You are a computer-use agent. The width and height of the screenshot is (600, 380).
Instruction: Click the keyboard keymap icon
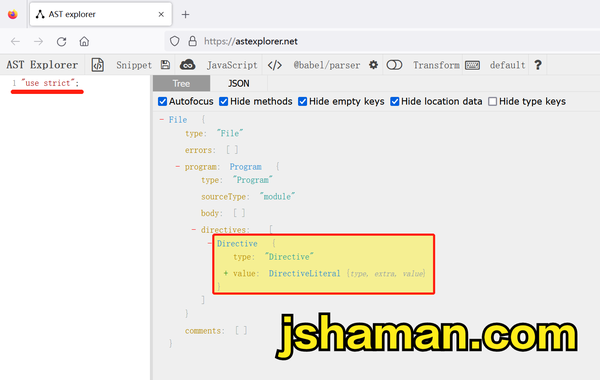click(x=472, y=65)
